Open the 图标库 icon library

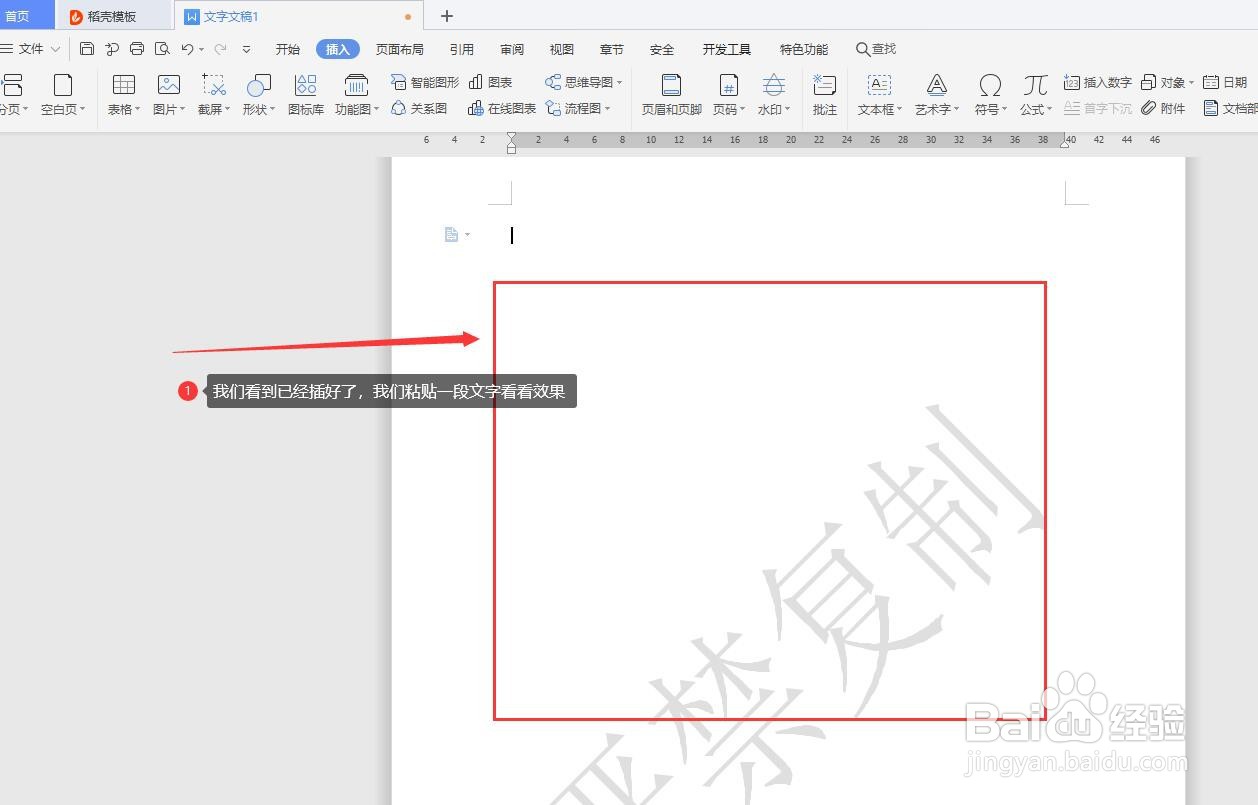(306, 95)
